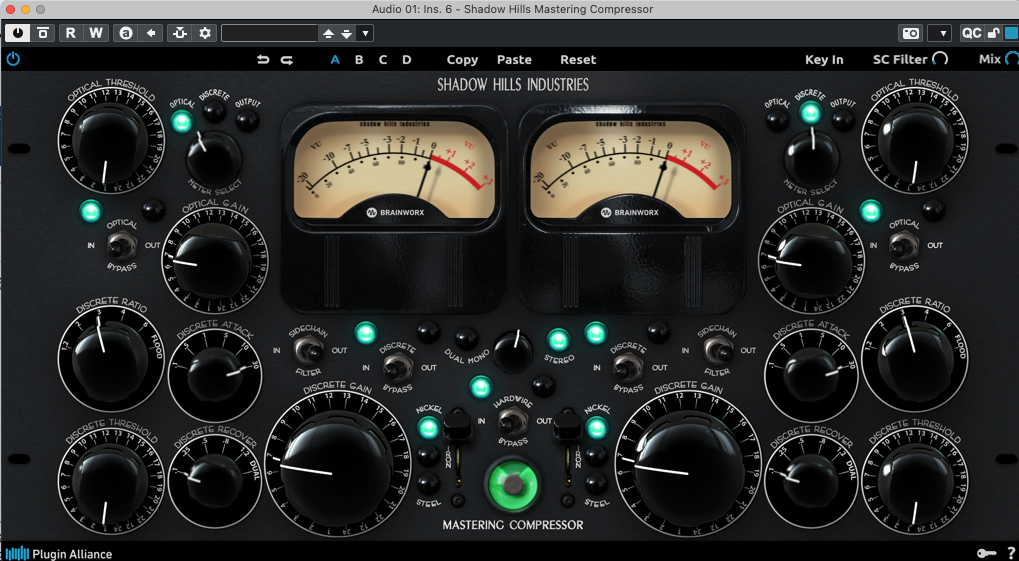Click the Key In button

824,60
